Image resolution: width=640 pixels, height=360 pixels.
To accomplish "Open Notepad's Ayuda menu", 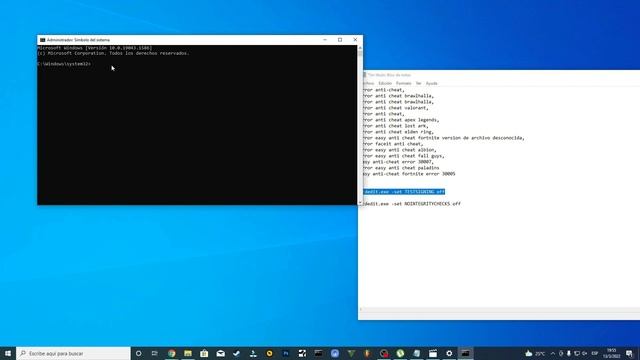I will pos(431,83).
